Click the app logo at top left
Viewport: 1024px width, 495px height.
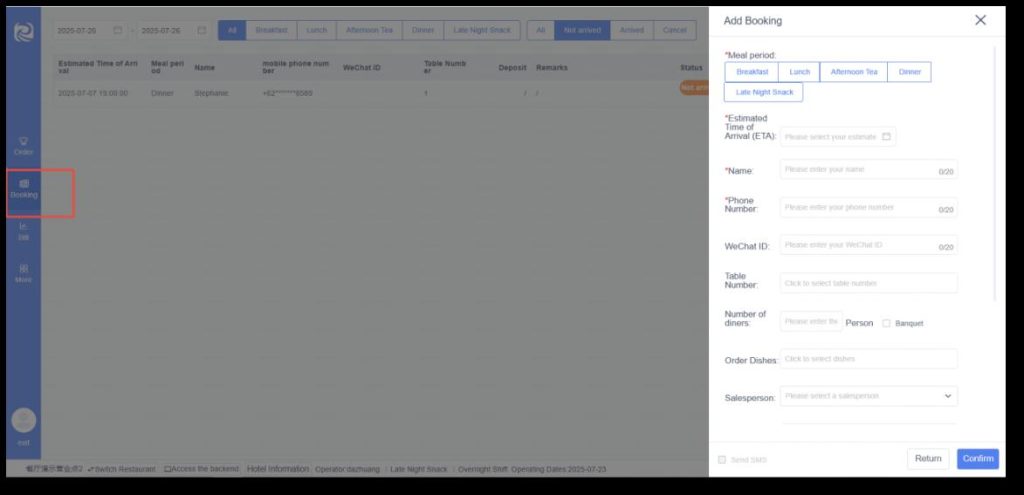(x=24, y=31)
